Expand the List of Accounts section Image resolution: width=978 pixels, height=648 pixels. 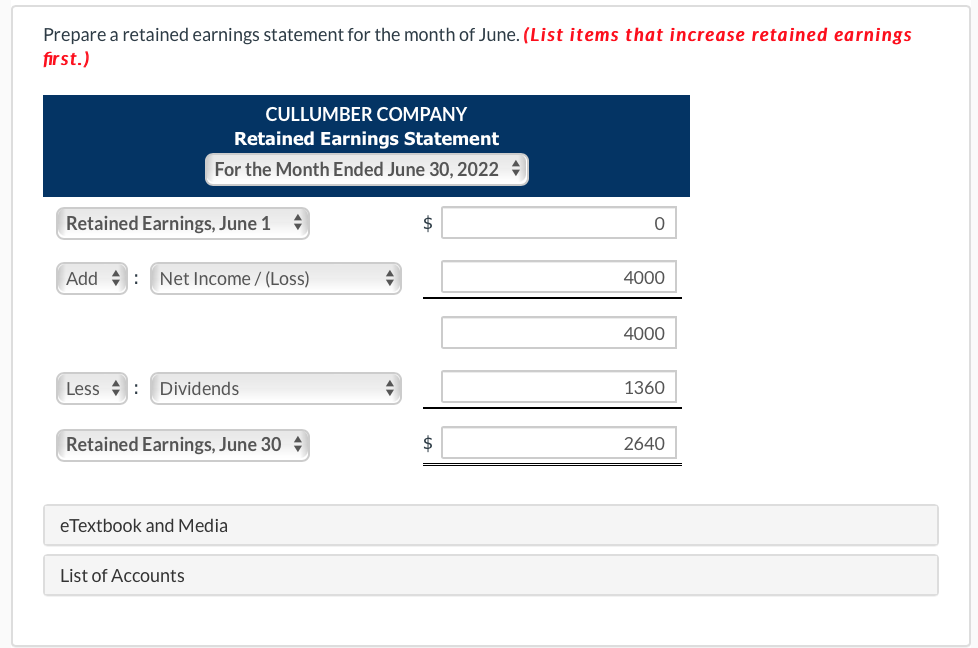491,575
